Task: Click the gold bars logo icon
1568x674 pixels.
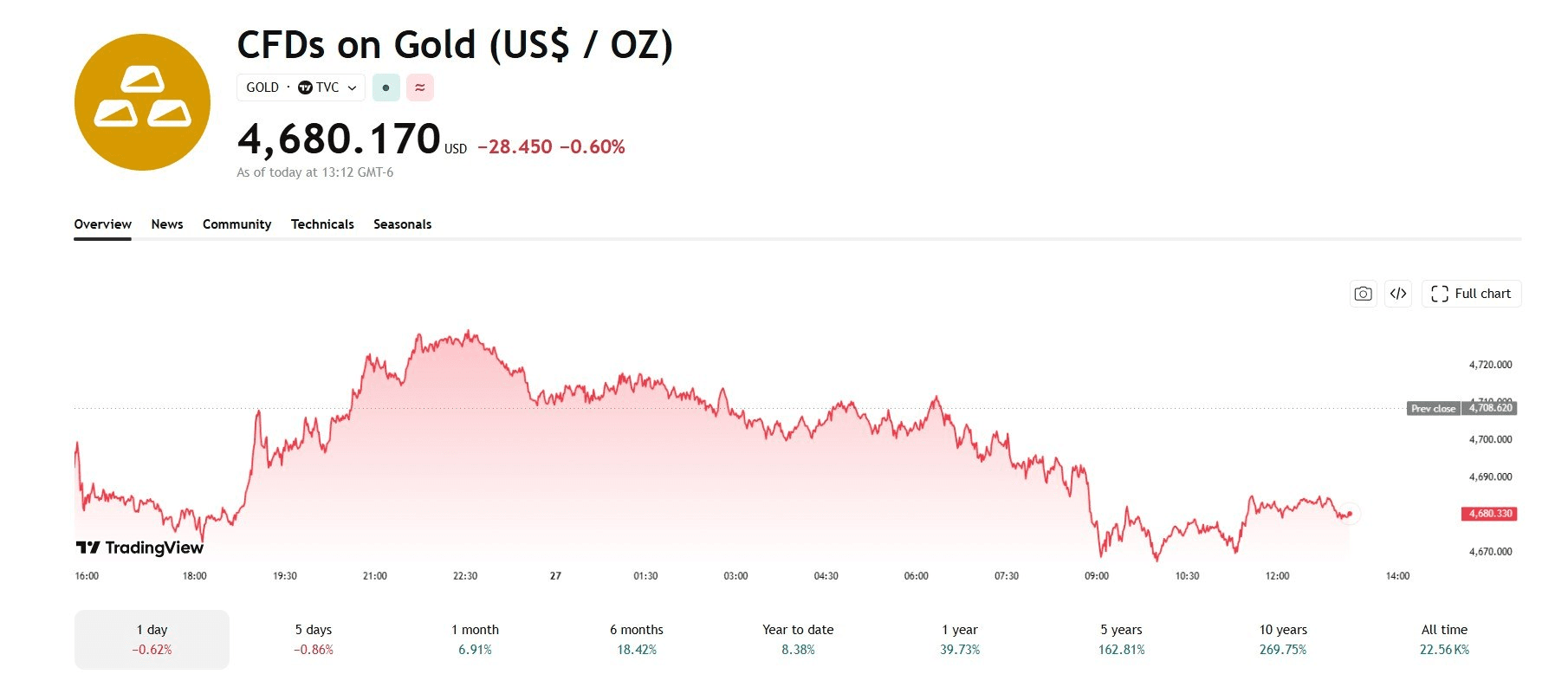Action: point(142,102)
